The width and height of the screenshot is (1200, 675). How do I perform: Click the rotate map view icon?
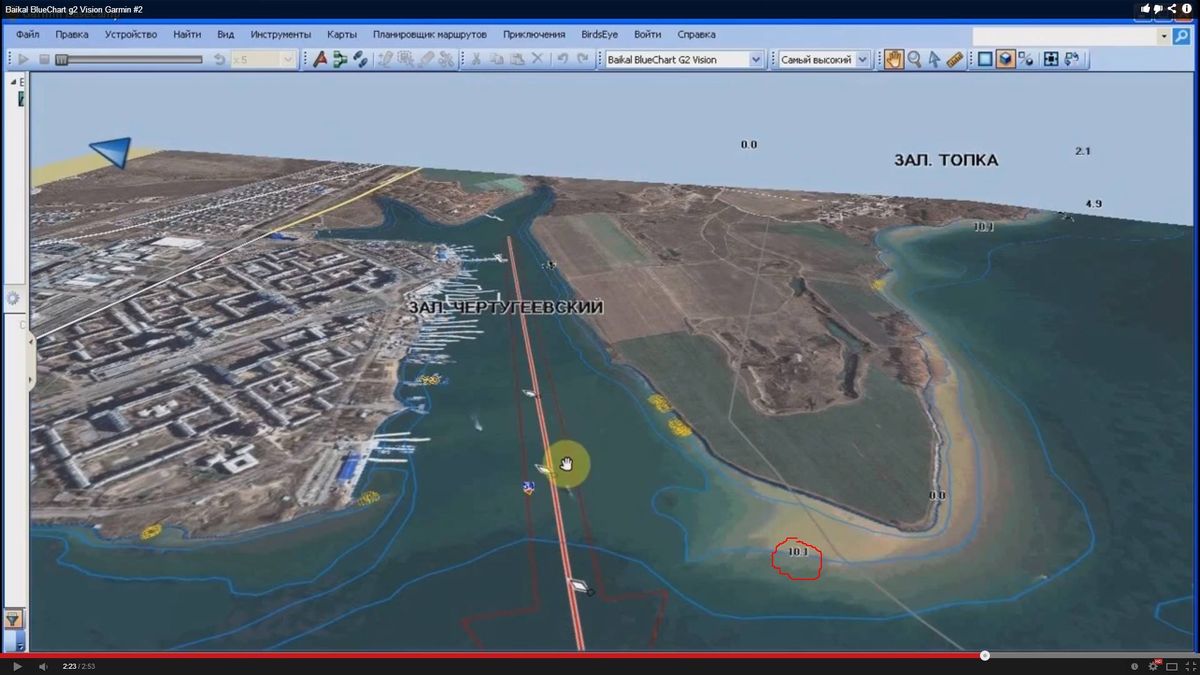[x=1072, y=60]
